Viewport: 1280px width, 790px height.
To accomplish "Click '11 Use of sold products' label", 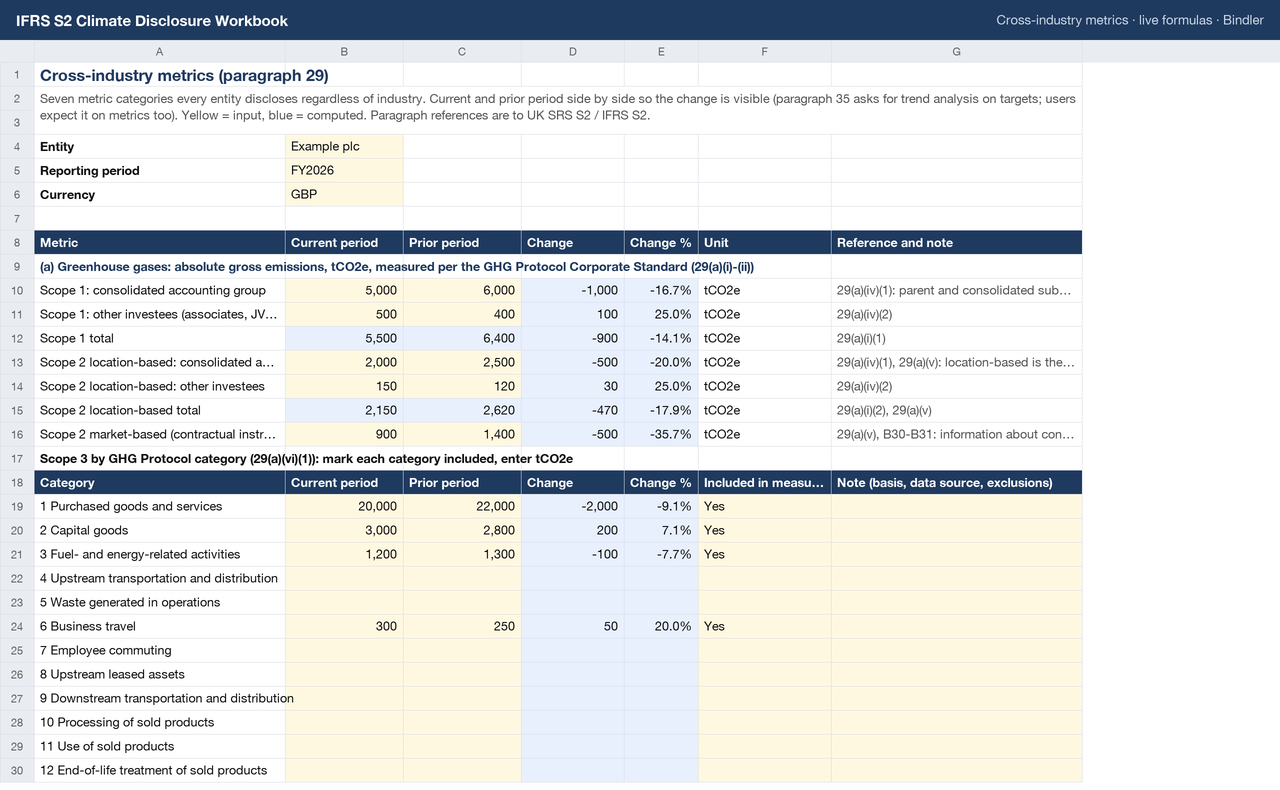I will tap(160, 746).
